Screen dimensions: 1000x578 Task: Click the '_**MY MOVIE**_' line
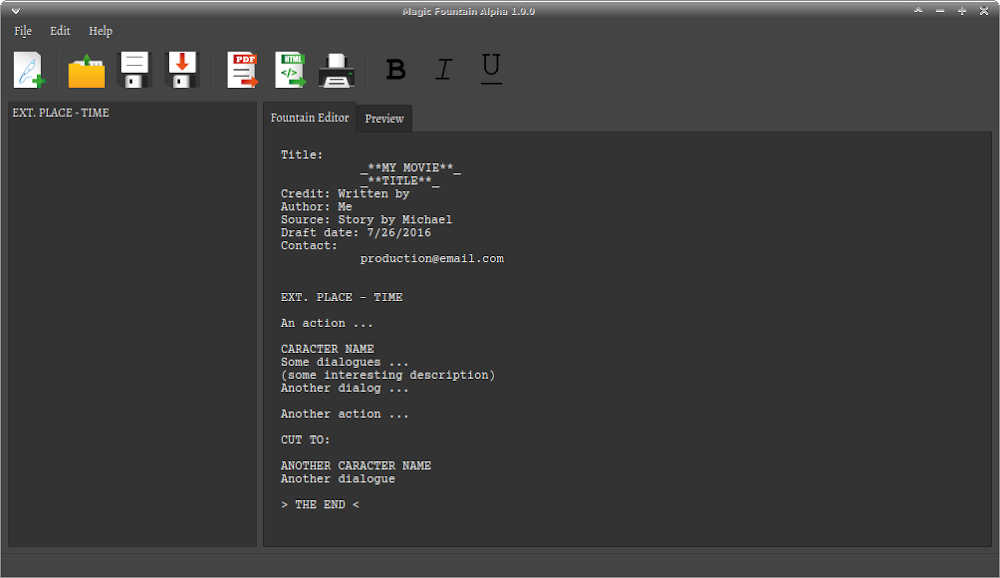(410, 168)
